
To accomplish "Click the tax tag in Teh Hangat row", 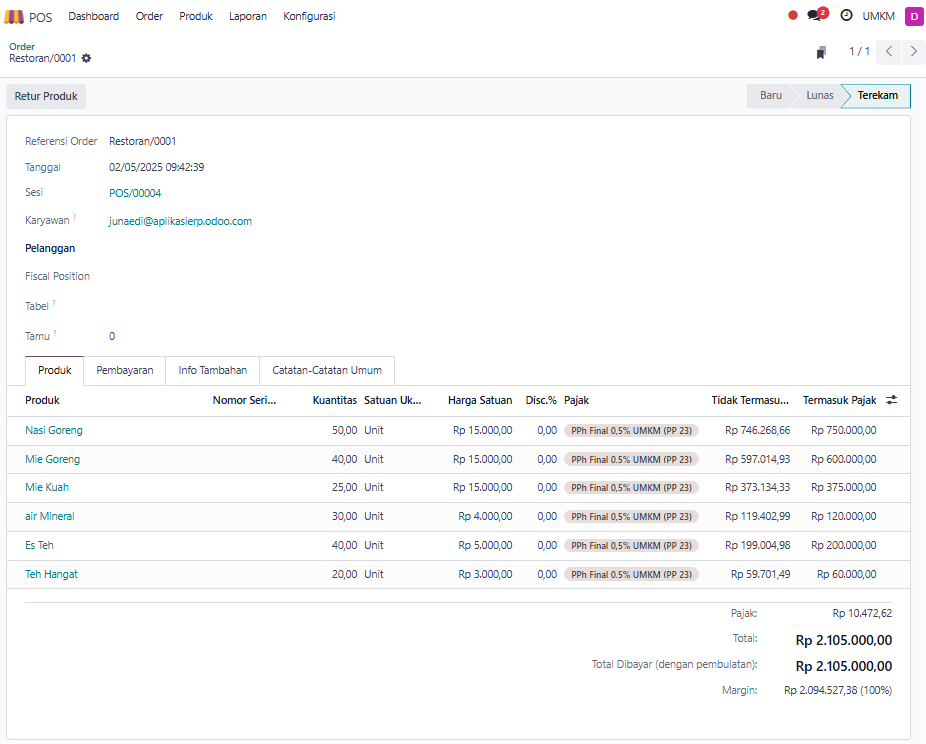I will 631,575.
